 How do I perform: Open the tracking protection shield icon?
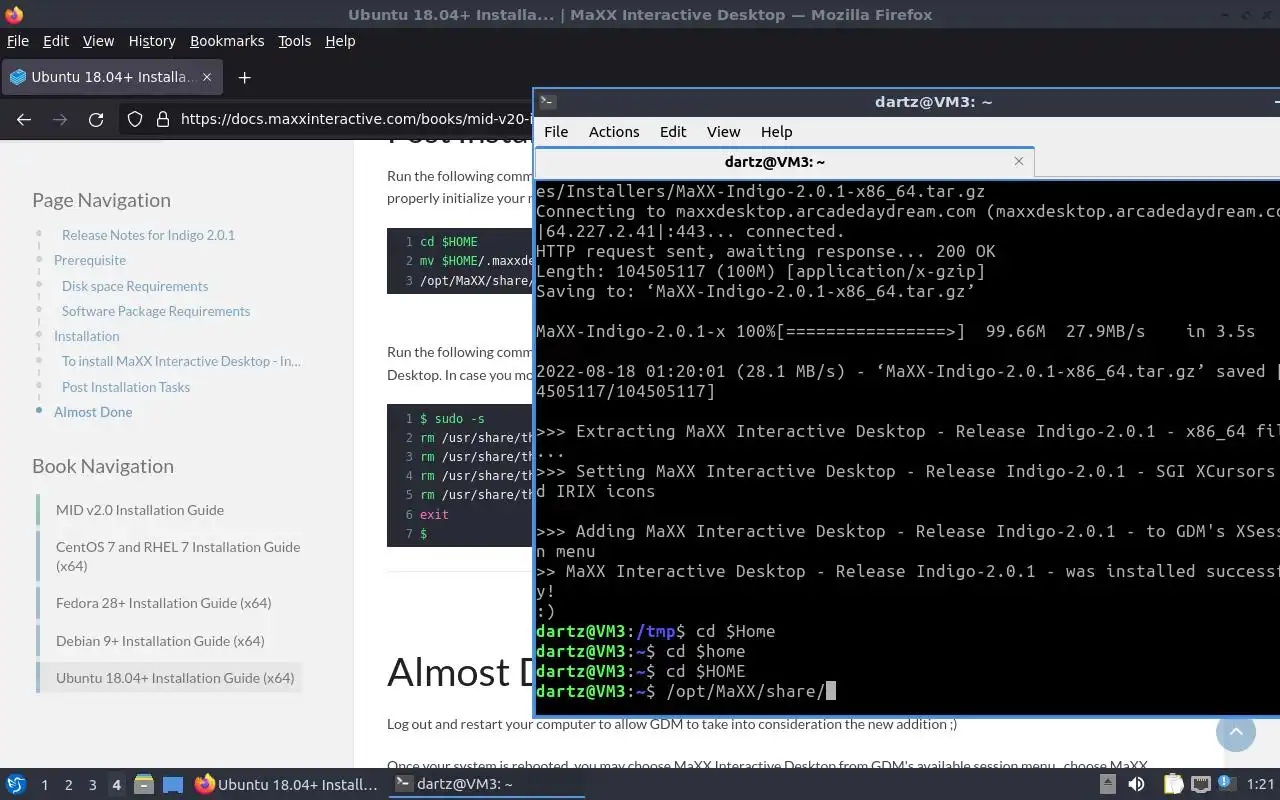point(135,119)
